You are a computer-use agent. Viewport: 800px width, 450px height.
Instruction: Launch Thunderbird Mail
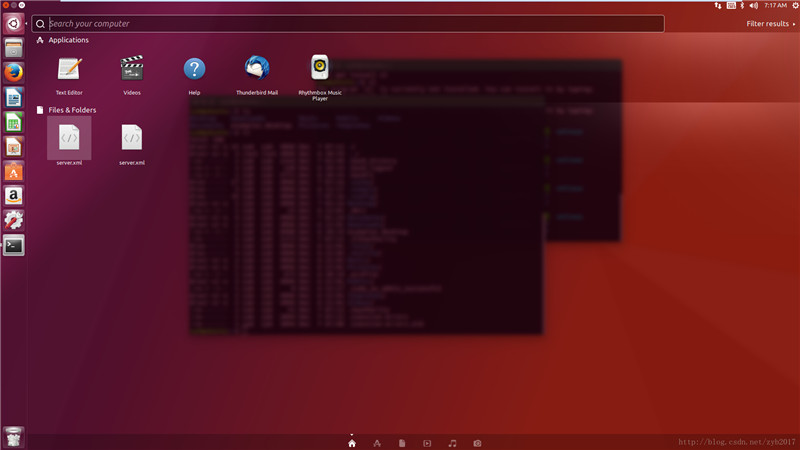point(257,69)
